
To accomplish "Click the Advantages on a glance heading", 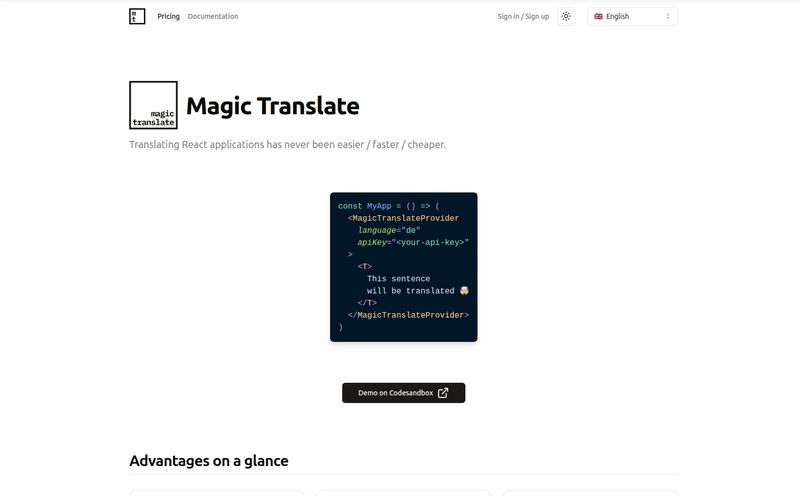I will (x=209, y=461).
